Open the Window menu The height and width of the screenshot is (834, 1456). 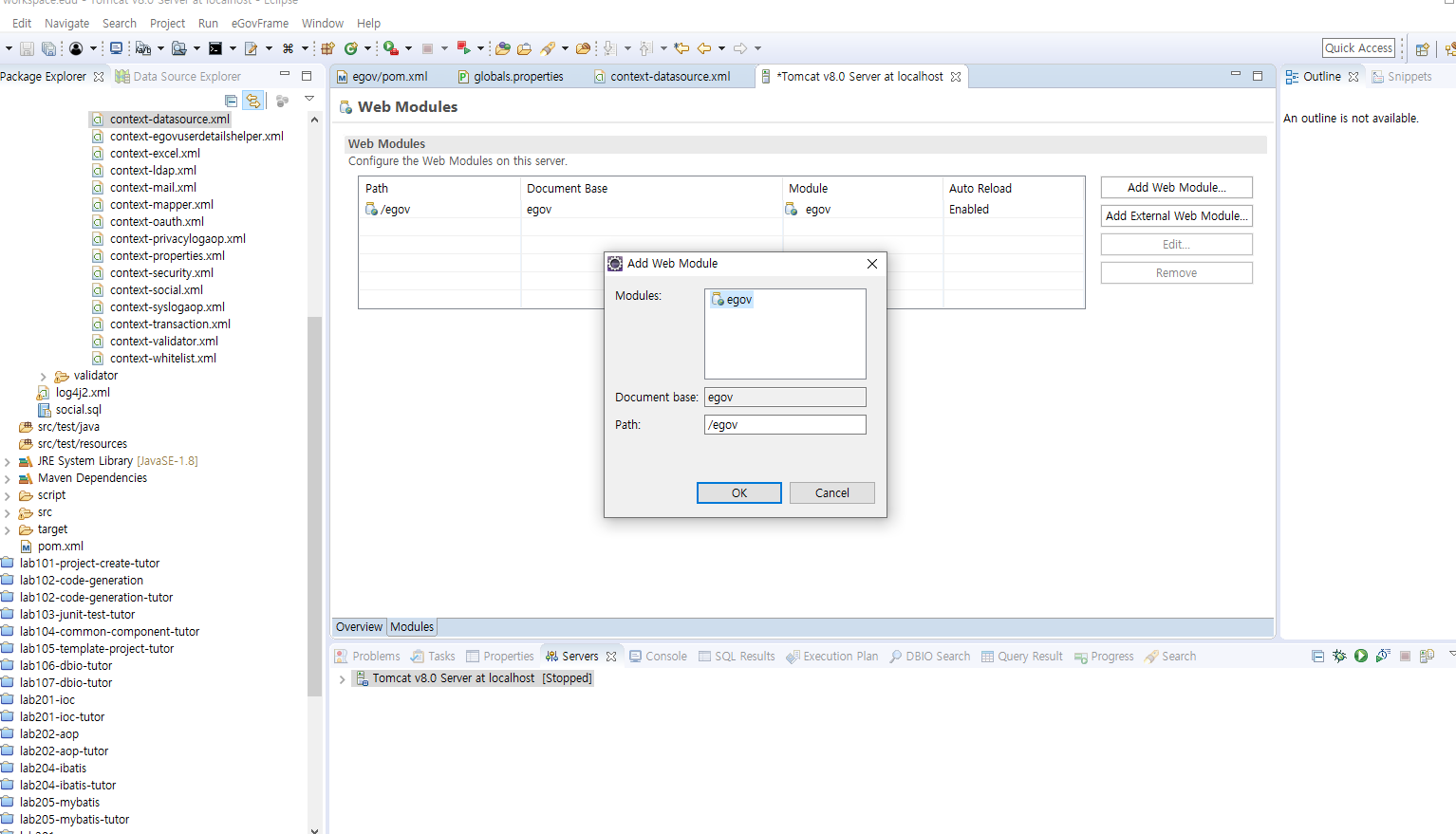click(323, 24)
